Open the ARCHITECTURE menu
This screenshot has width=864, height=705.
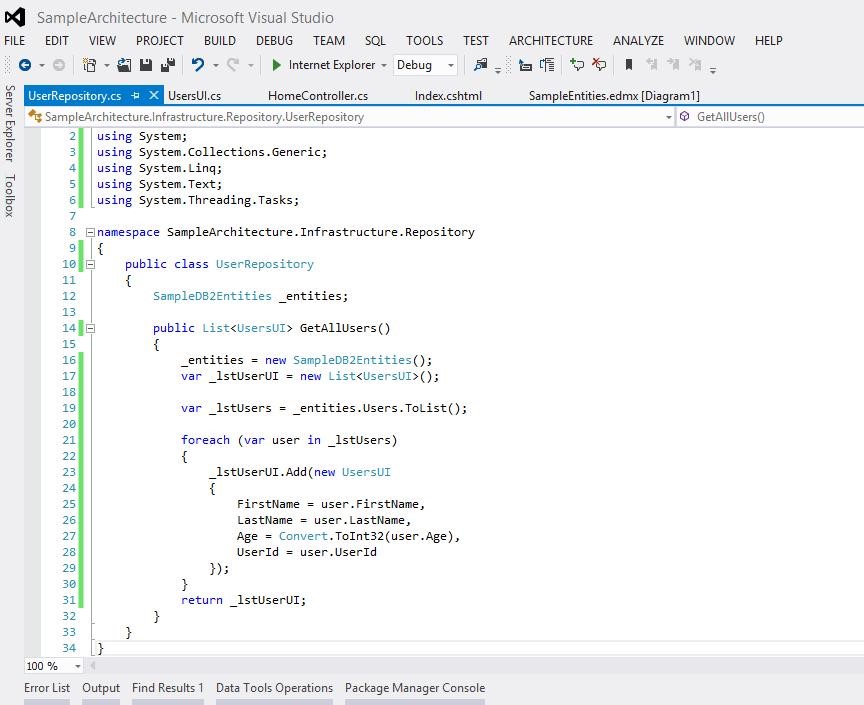point(551,41)
